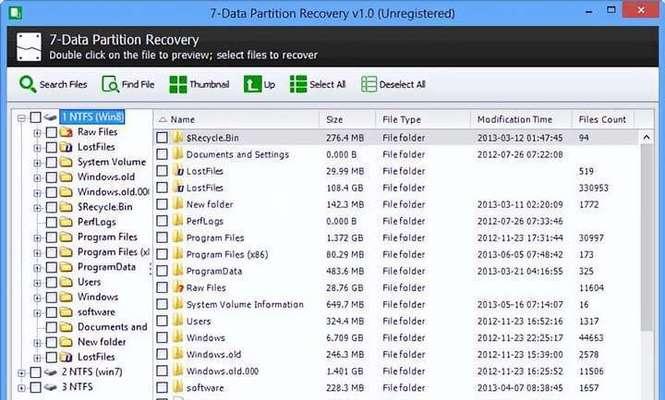This screenshot has height=400, width=665.
Task: Check the Program Files (x86) row checkbox in list
Action: [x=162, y=254]
